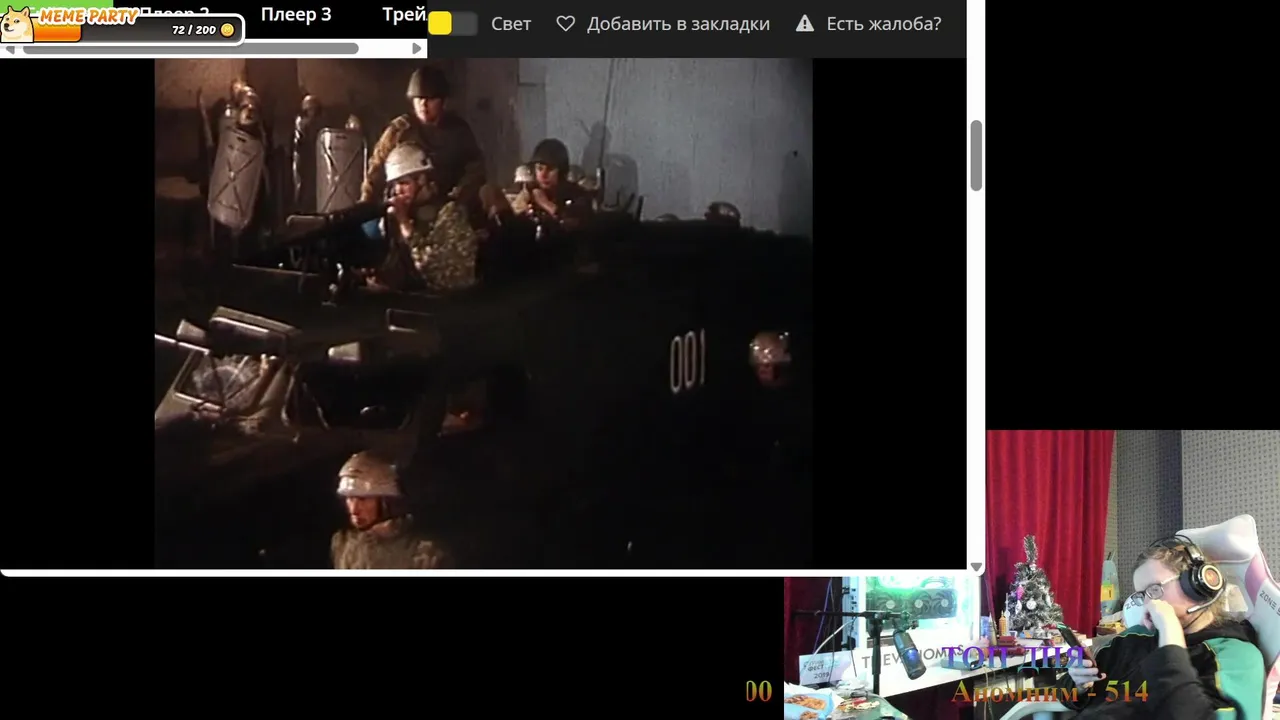Click the Meme Party doge logo
The width and height of the screenshot is (1280, 720).
(17, 24)
